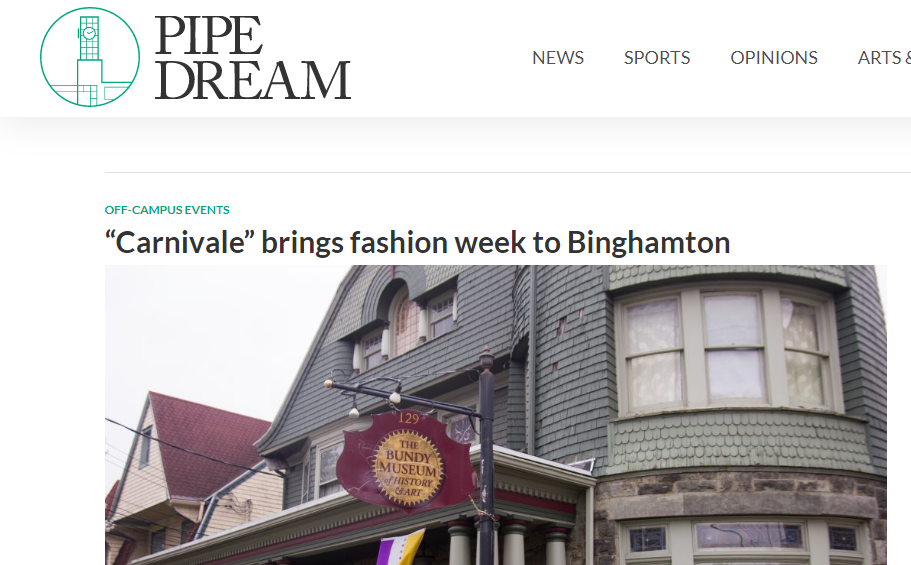Open the SPORTS section
Viewport: 911px width, 565px height.
point(657,58)
